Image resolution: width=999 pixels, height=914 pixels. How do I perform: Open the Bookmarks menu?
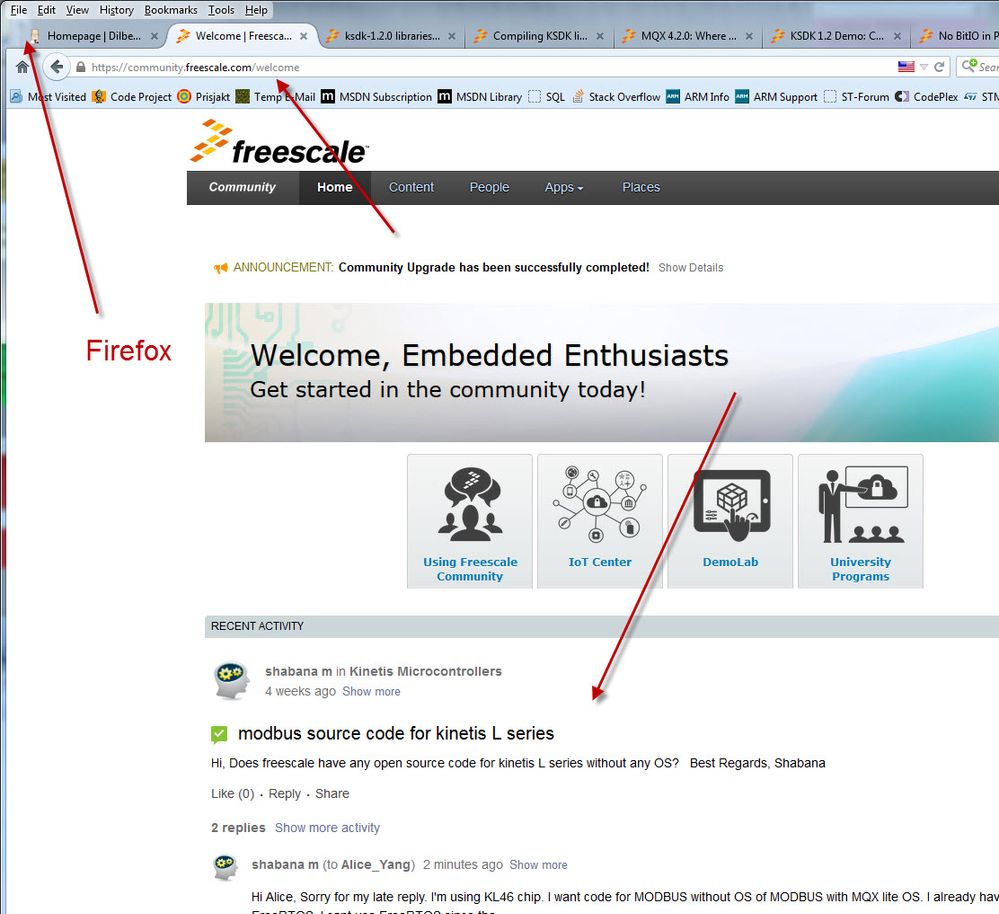(x=171, y=10)
